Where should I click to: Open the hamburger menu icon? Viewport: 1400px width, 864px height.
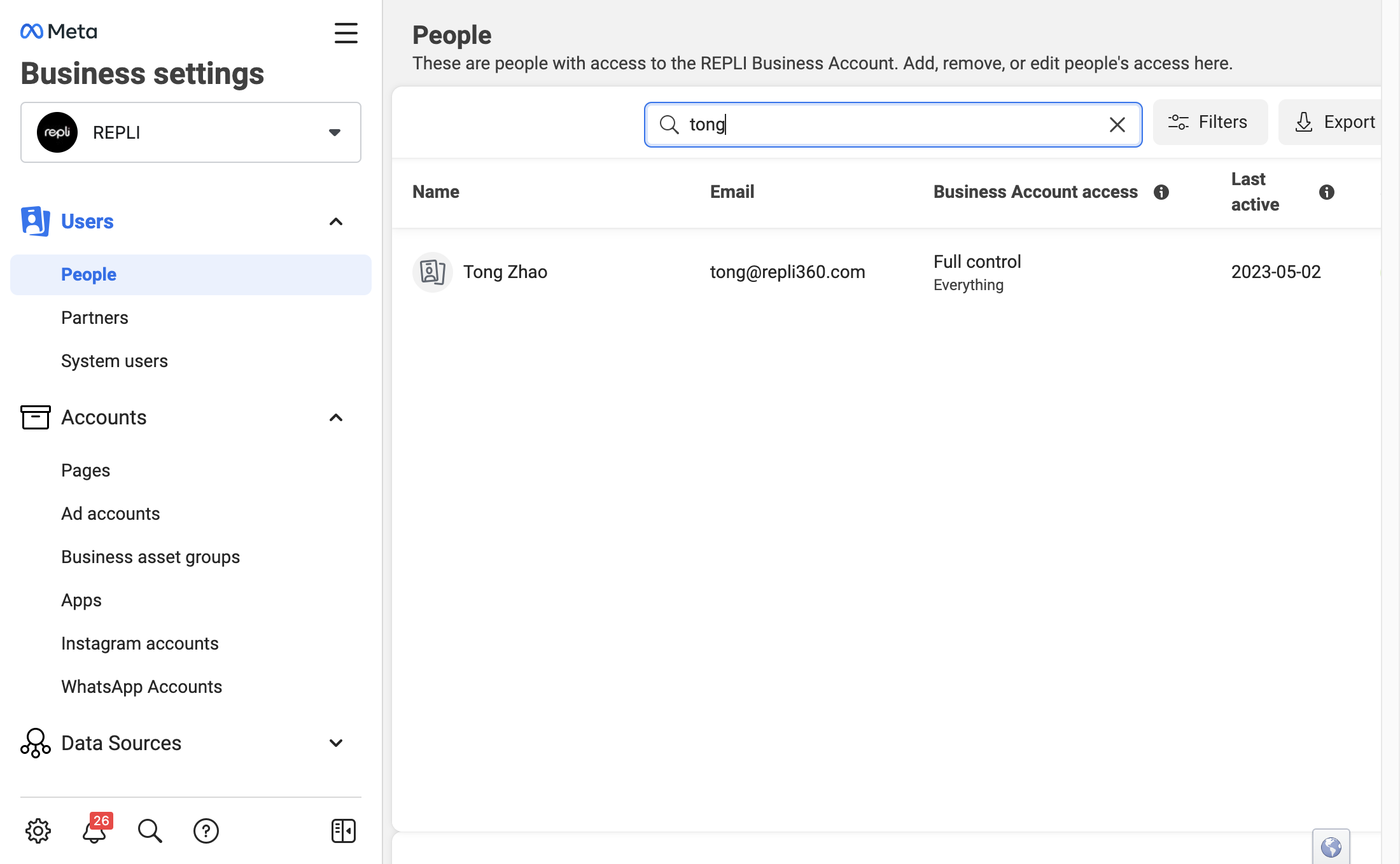pos(346,33)
